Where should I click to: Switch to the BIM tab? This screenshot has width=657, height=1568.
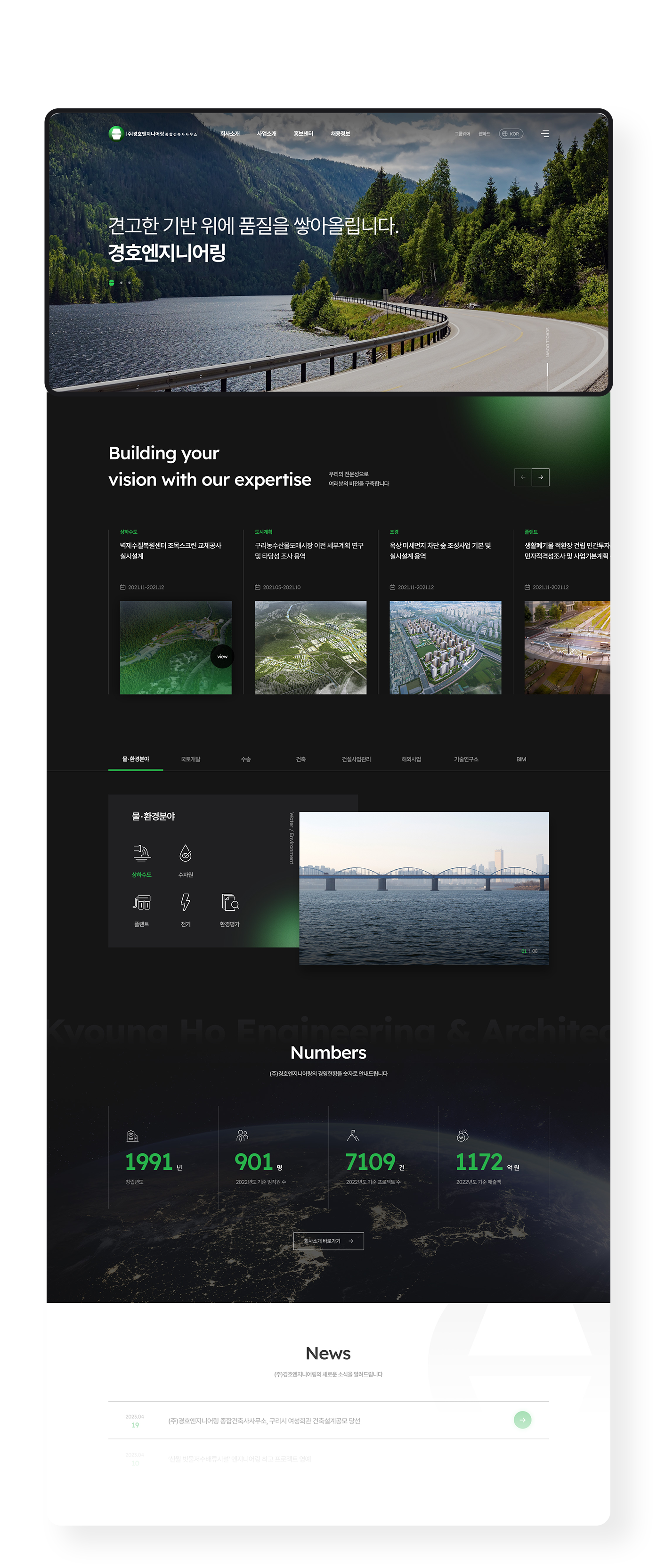click(x=521, y=759)
